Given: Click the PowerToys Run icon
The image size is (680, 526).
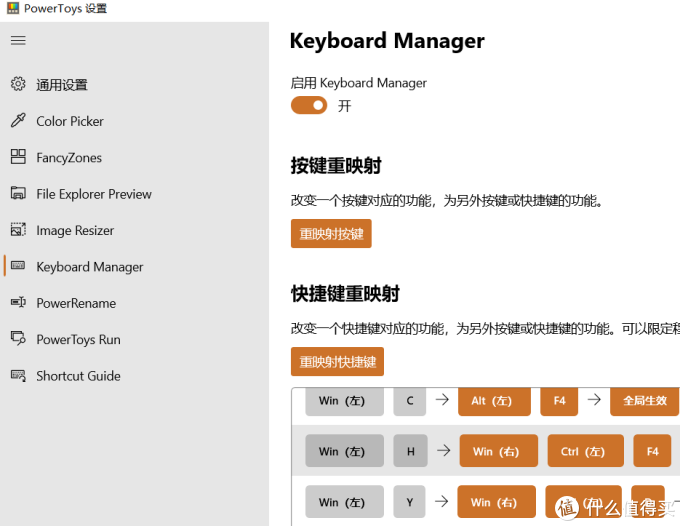Looking at the screenshot, I should (18, 338).
